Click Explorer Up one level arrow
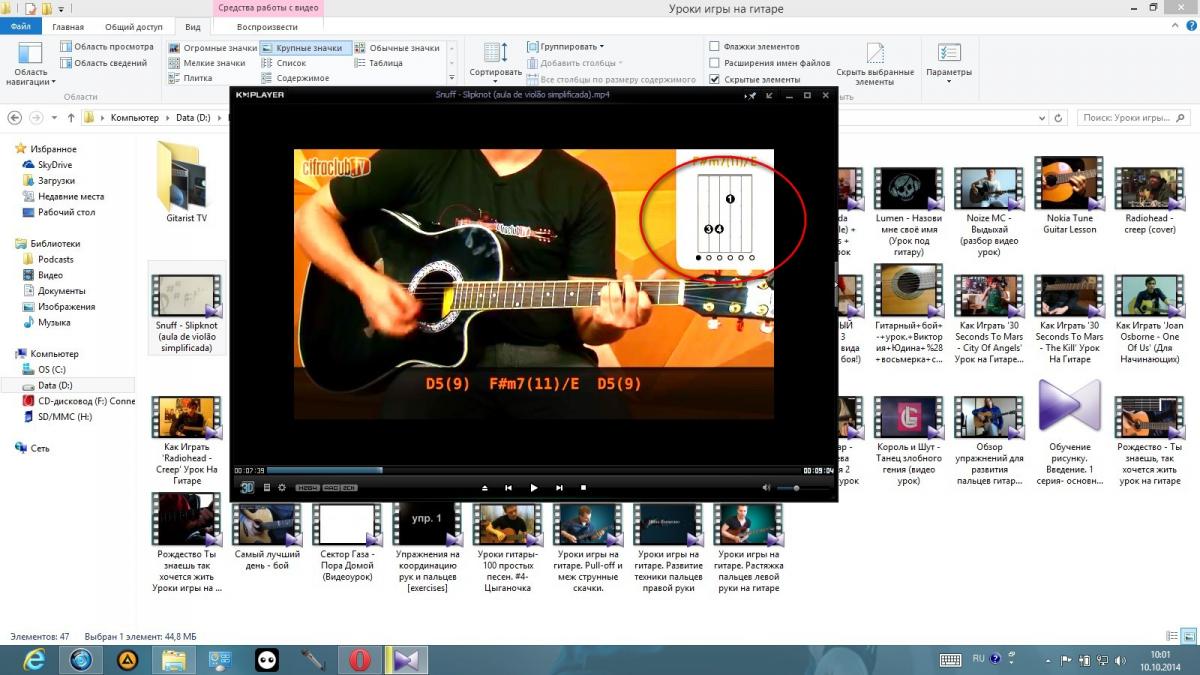 point(71,118)
